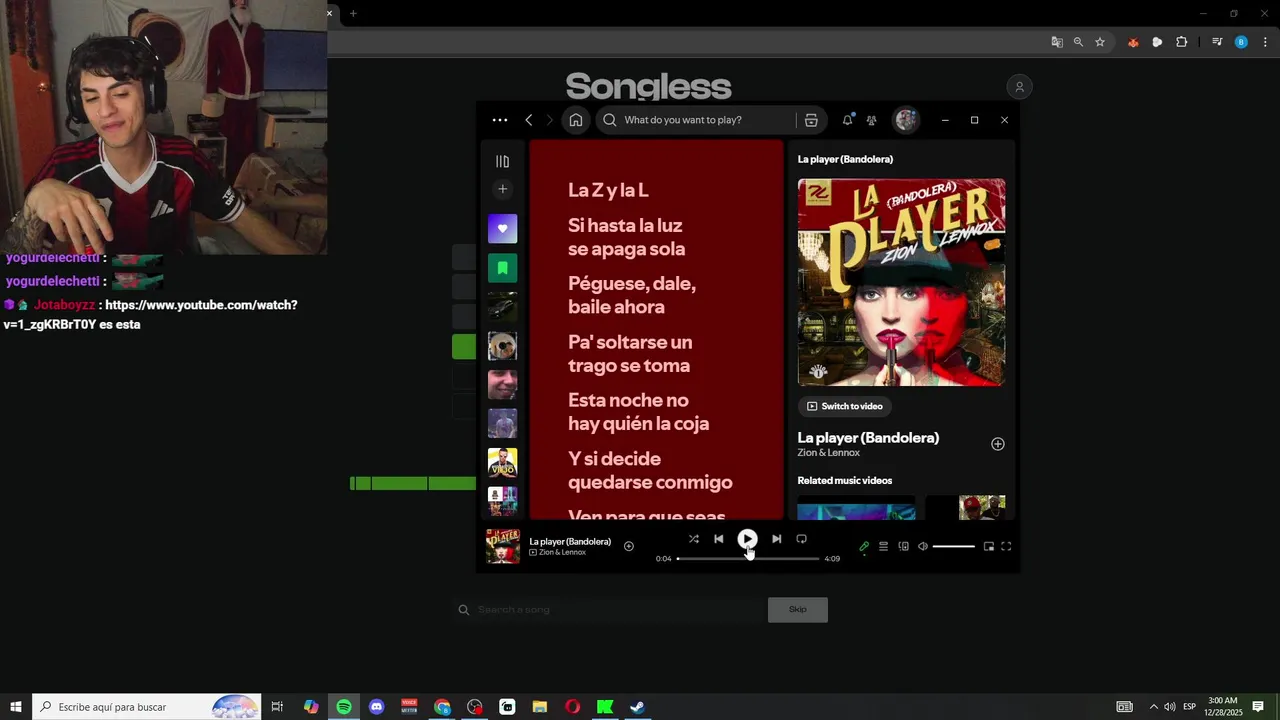Toggle repeat mode
1280x720 pixels.
[x=801, y=539]
